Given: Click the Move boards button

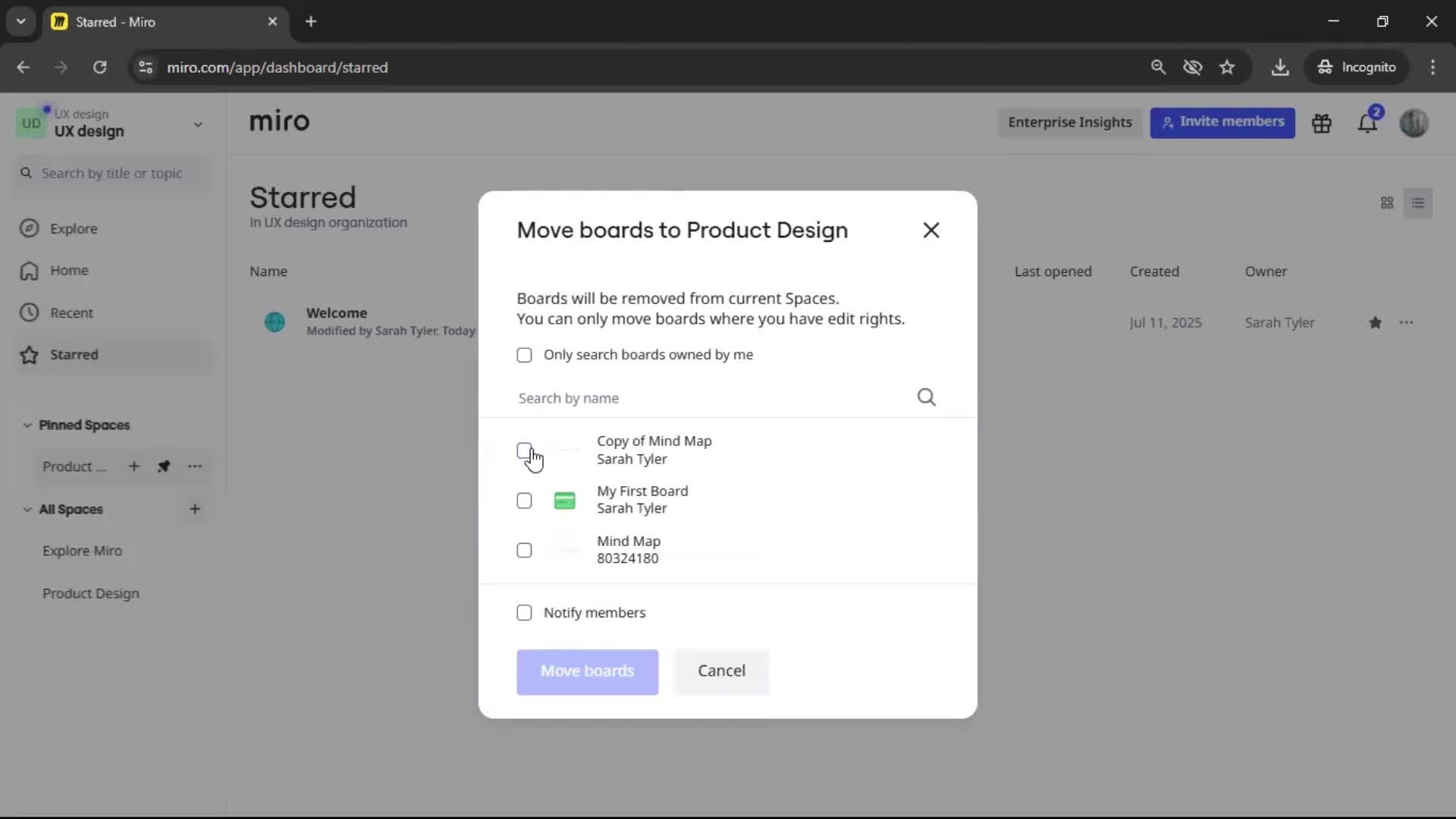Looking at the screenshot, I should (588, 672).
